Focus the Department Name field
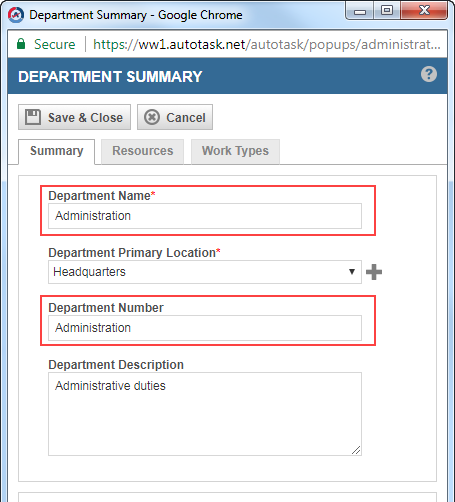Image resolution: width=455 pixels, height=502 pixels. [x=205, y=216]
